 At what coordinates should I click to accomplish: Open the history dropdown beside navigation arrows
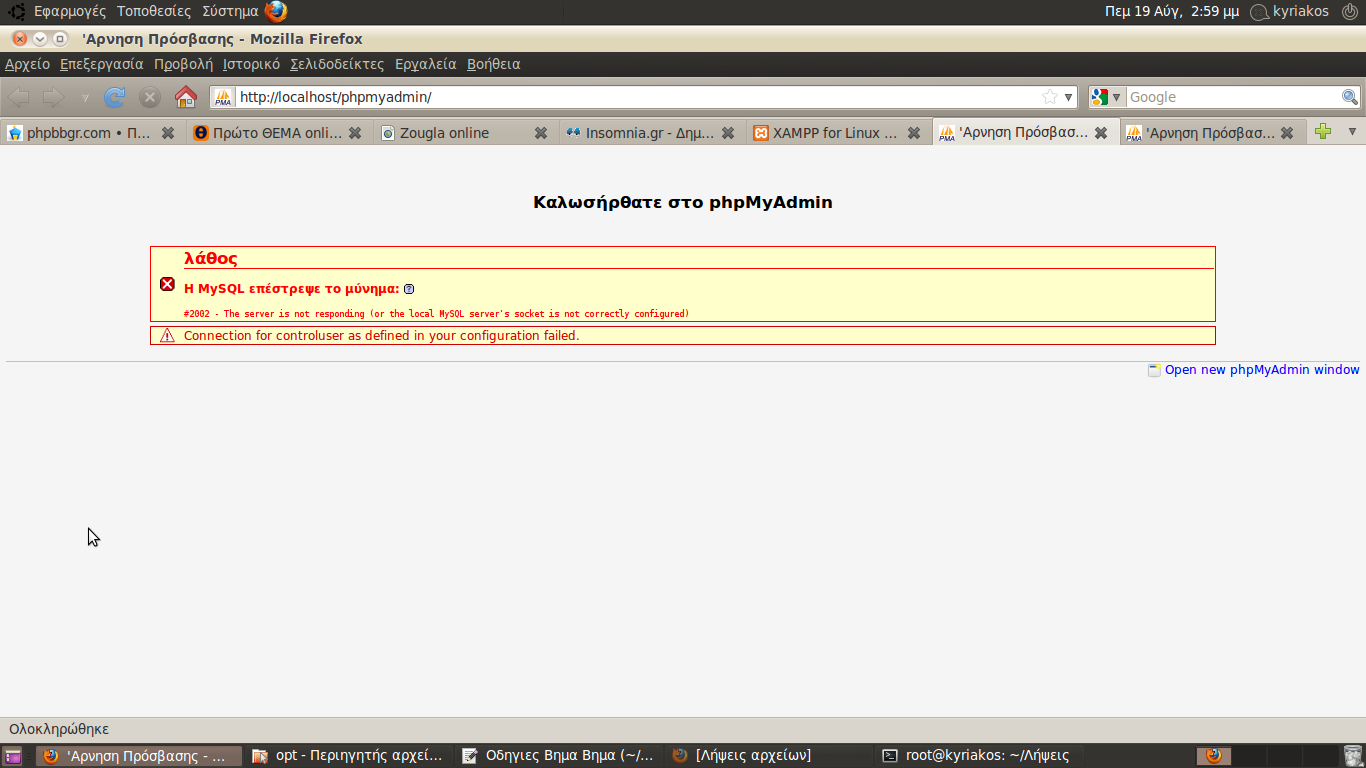click(x=84, y=98)
